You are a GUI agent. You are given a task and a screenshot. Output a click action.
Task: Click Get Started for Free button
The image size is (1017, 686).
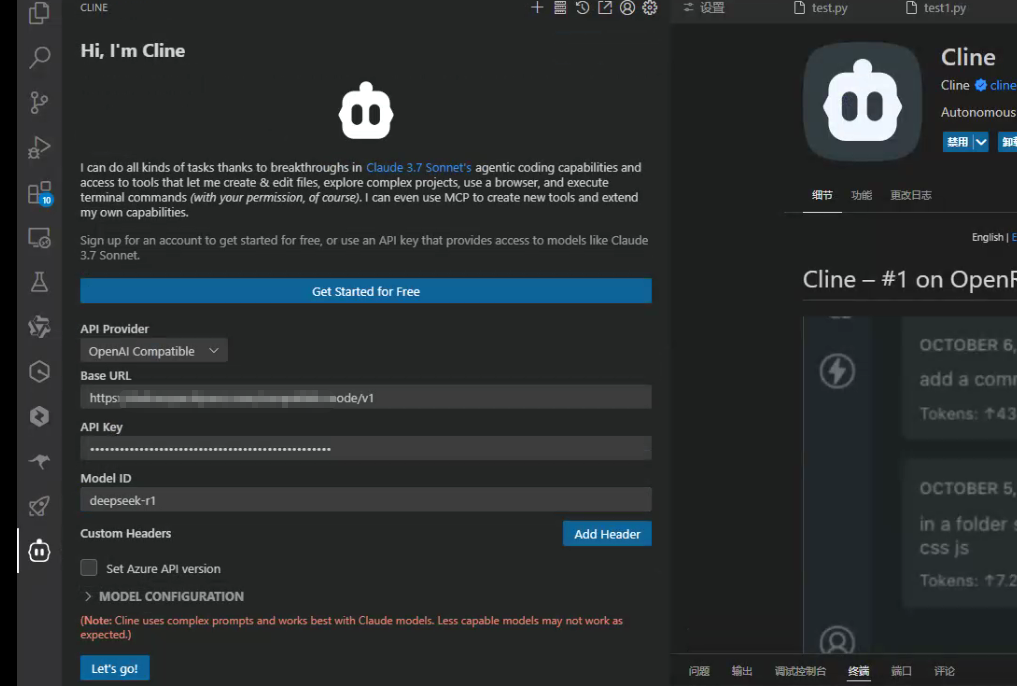coord(366,291)
